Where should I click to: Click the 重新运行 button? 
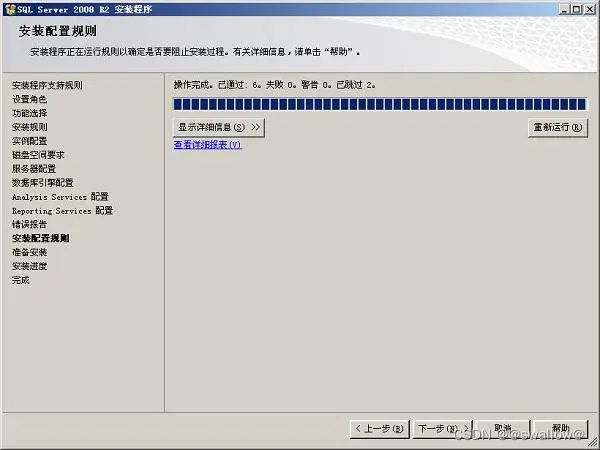point(558,127)
